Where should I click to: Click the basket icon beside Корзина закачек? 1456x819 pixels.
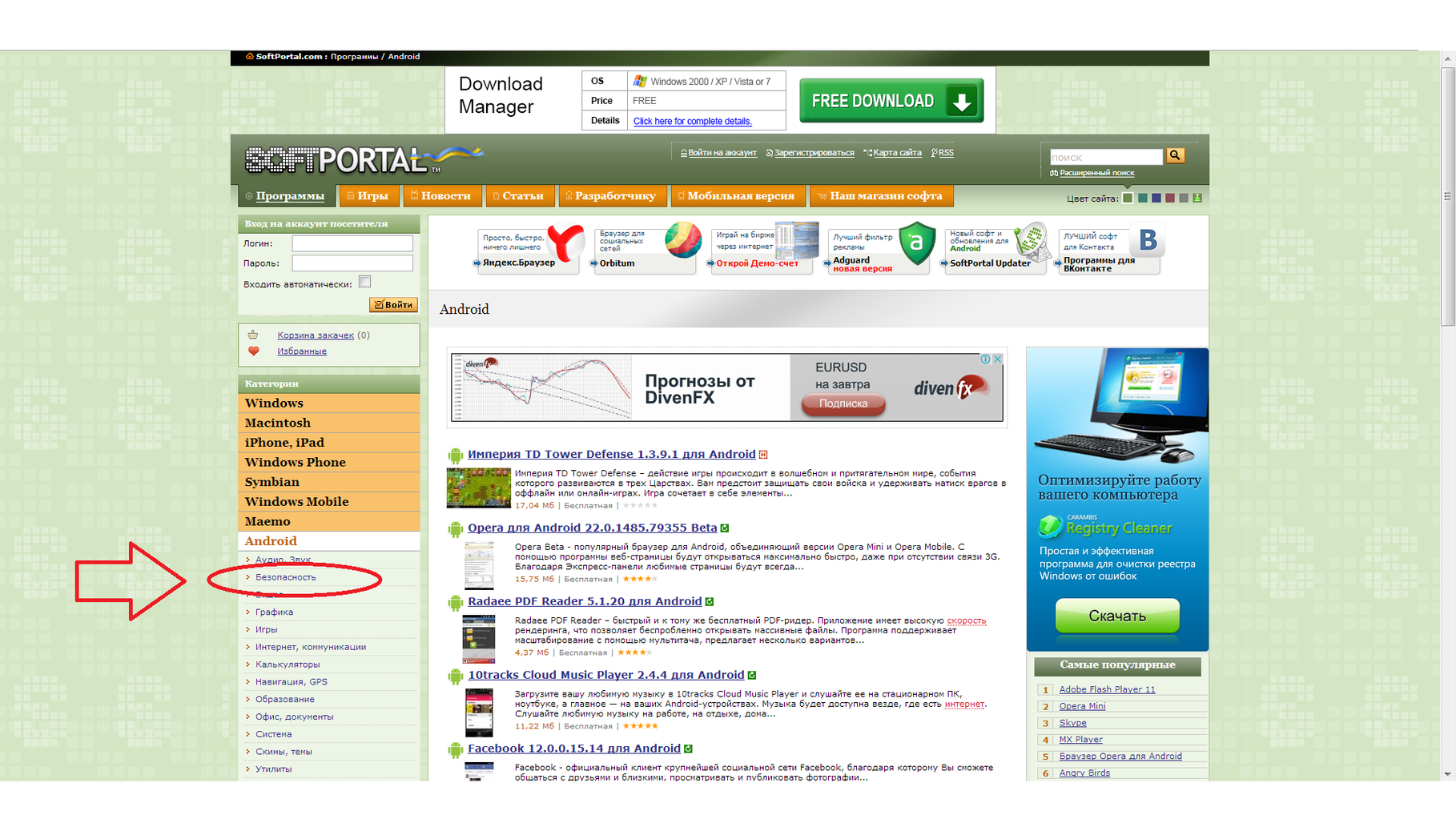pyautogui.click(x=253, y=335)
